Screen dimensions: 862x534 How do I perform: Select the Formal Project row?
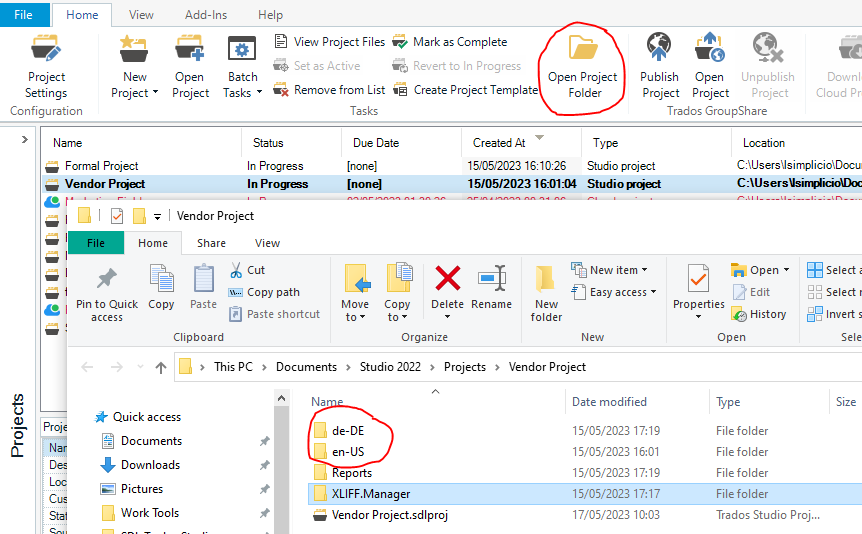[x=452, y=166]
